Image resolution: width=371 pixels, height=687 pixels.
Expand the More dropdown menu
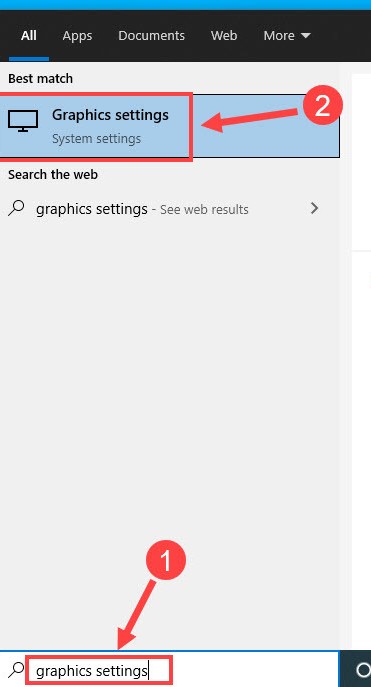click(x=287, y=35)
